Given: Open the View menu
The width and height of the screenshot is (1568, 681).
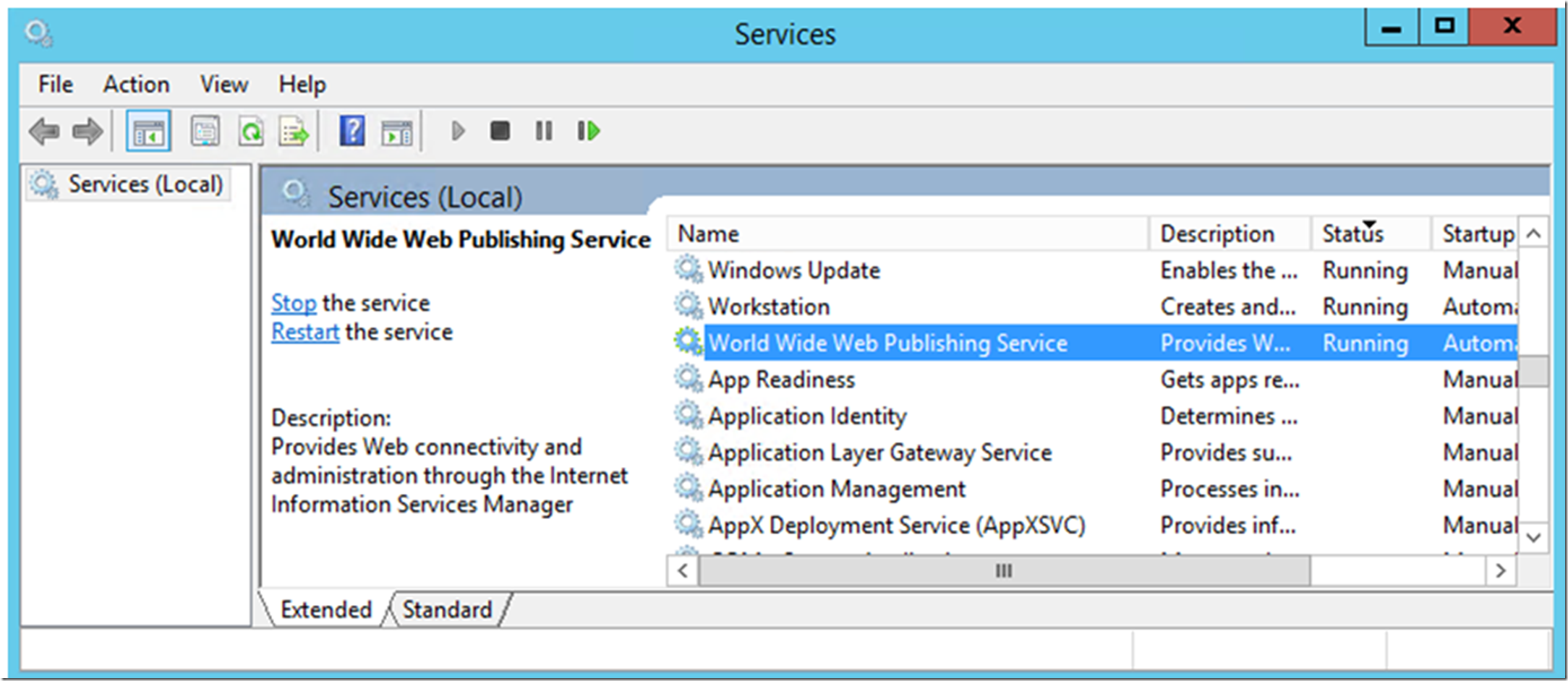Looking at the screenshot, I should 224,84.
